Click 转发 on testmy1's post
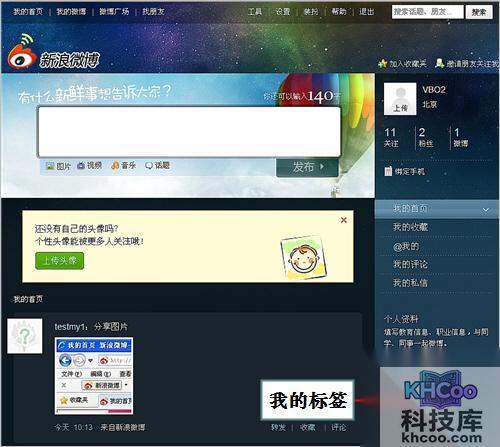500x447 pixels. tap(278, 427)
